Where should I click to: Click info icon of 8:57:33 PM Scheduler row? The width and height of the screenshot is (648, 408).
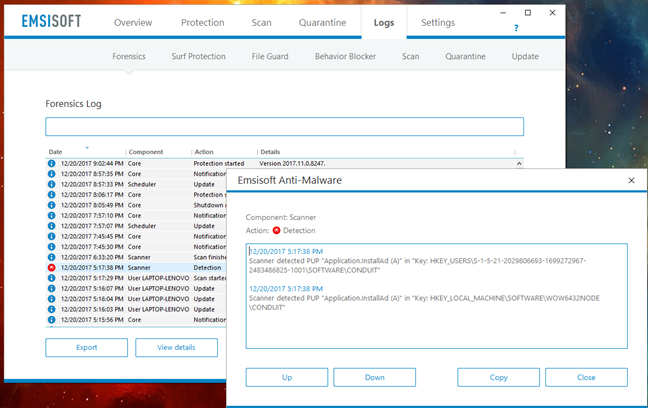[x=51, y=184]
